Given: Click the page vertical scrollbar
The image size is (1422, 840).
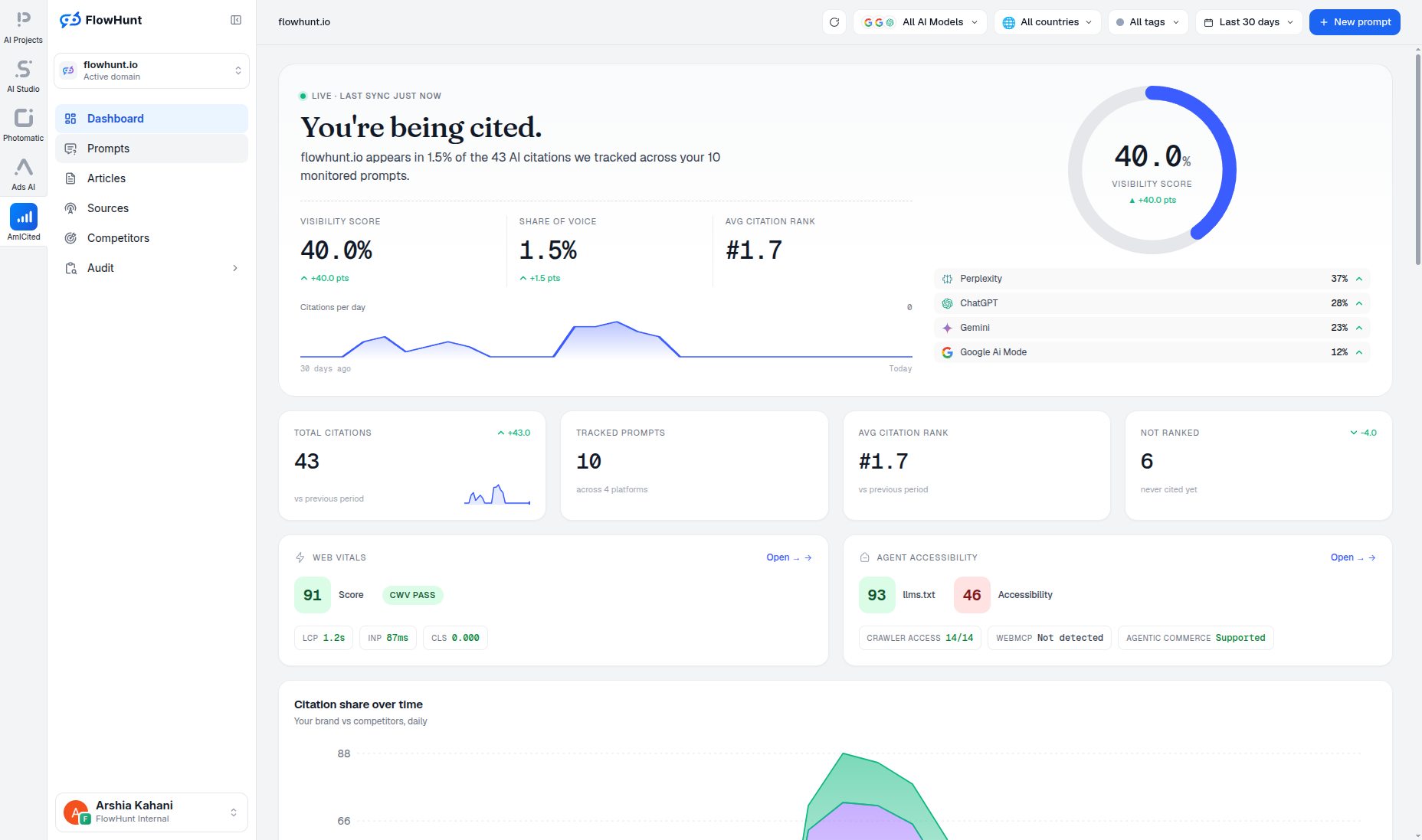Looking at the screenshot, I should click(x=1417, y=159).
